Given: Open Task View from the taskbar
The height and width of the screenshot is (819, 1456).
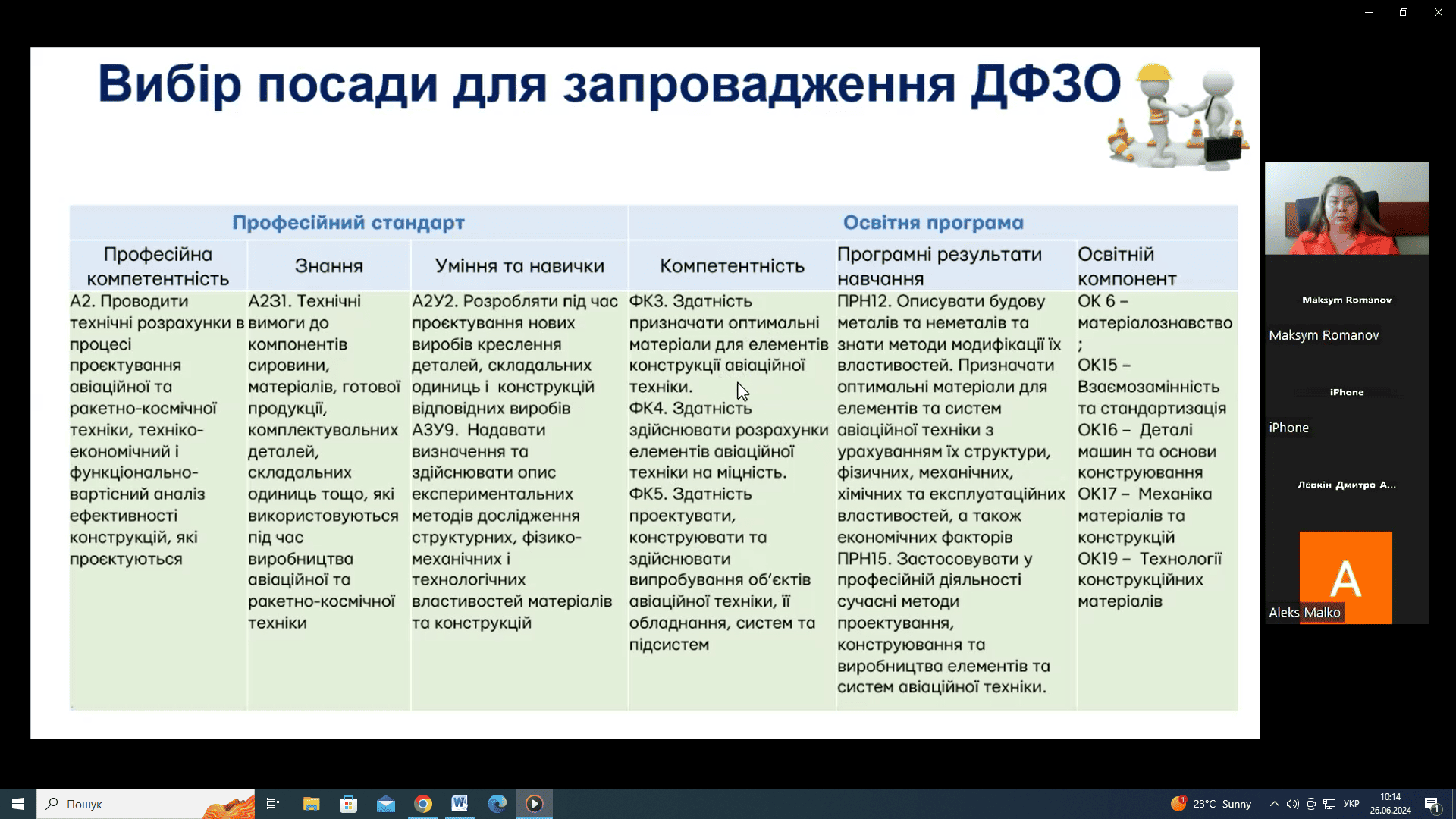Looking at the screenshot, I should [273, 804].
